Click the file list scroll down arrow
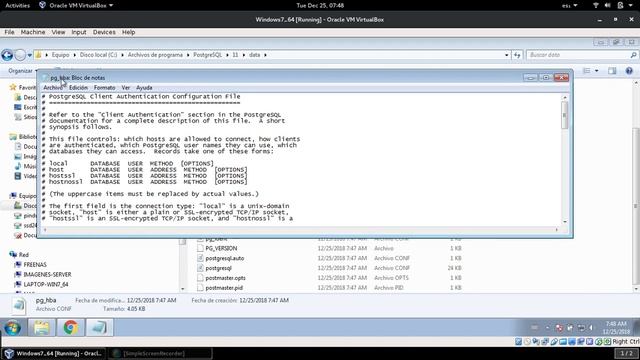 pyautogui.click(x=637, y=289)
